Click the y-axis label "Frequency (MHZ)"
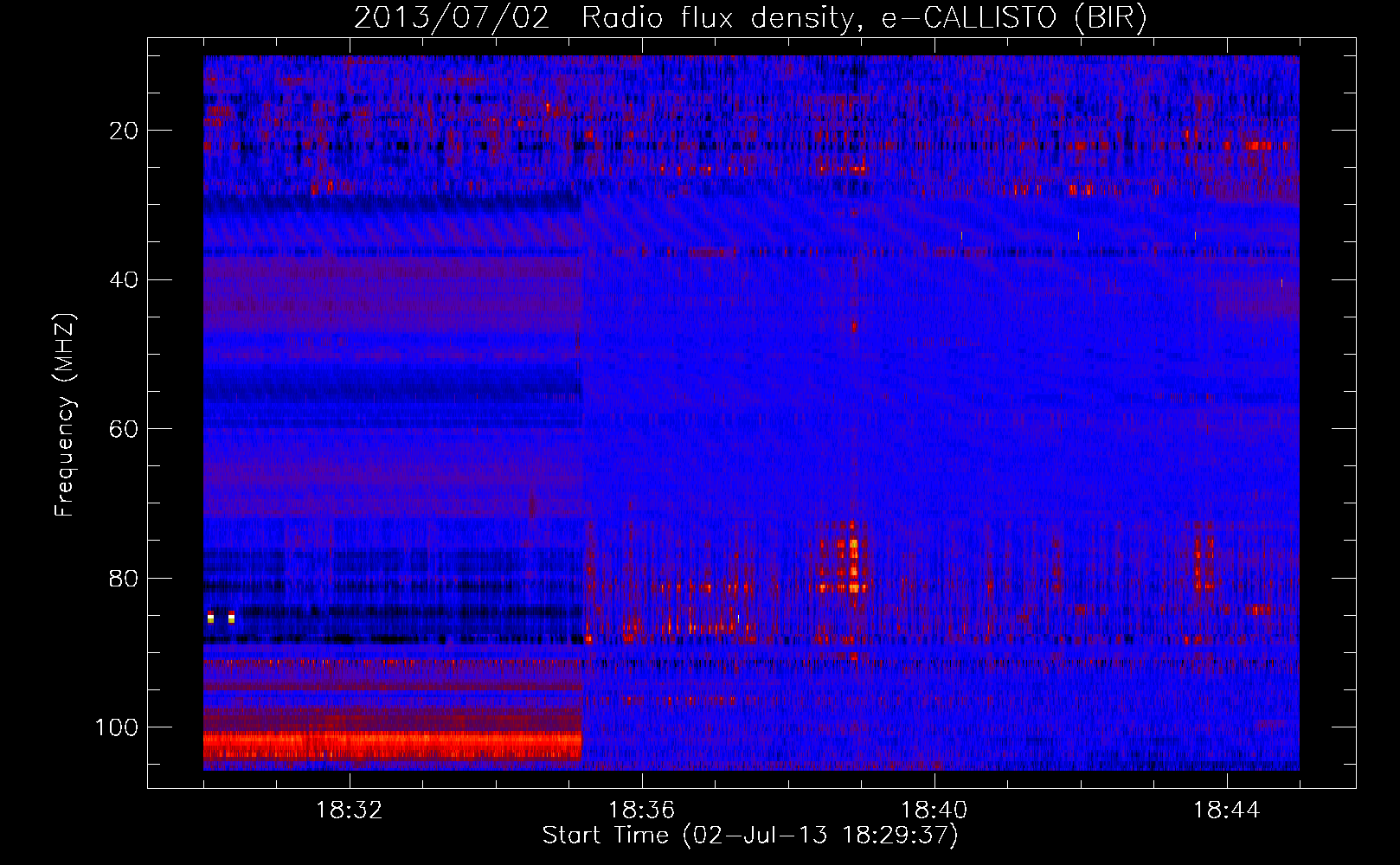The image size is (1400, 865). [65, 414]
